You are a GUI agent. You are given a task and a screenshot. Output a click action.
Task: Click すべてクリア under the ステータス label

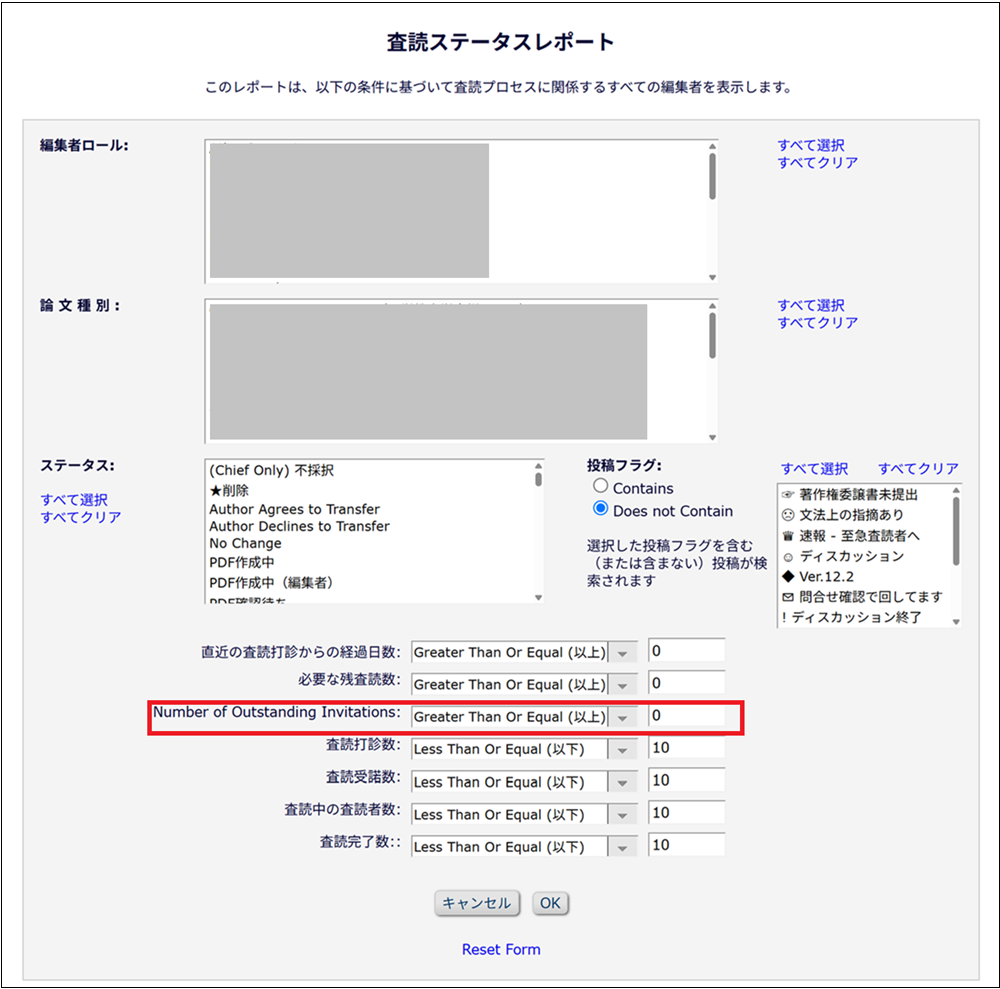click(x=81, y=517)
